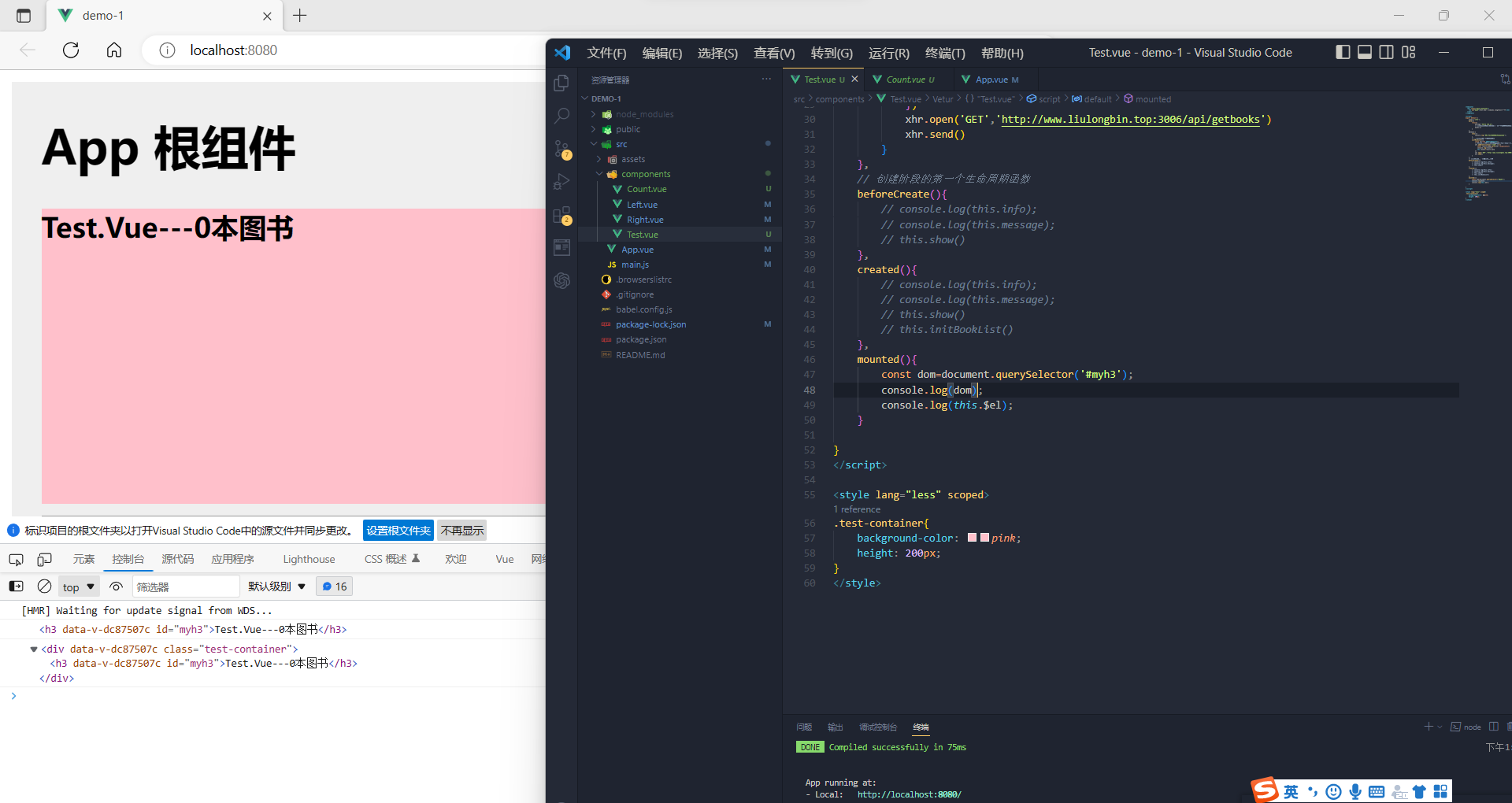Open Source Control view in activity bar
The image size is (1512, 803).
(561, 149)
